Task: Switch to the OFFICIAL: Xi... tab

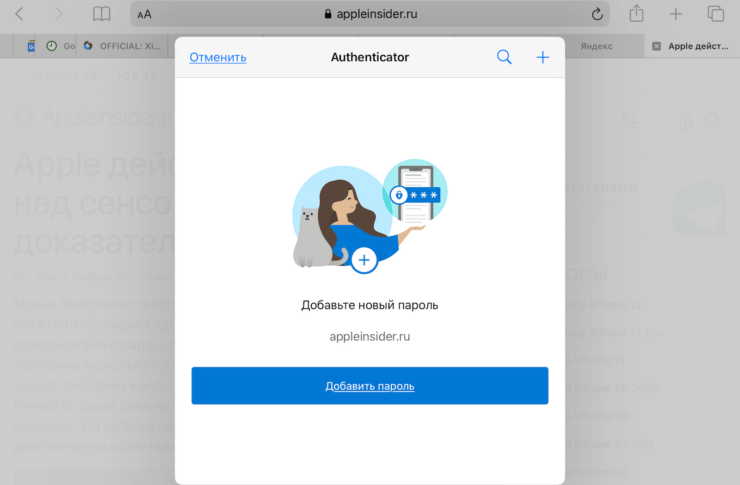Action: (x=125, y=46)
